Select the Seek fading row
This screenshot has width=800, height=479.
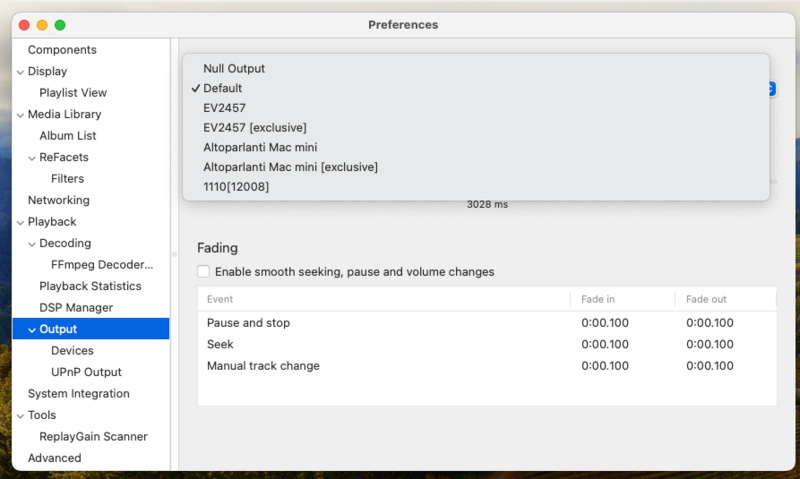click(220, 345)
